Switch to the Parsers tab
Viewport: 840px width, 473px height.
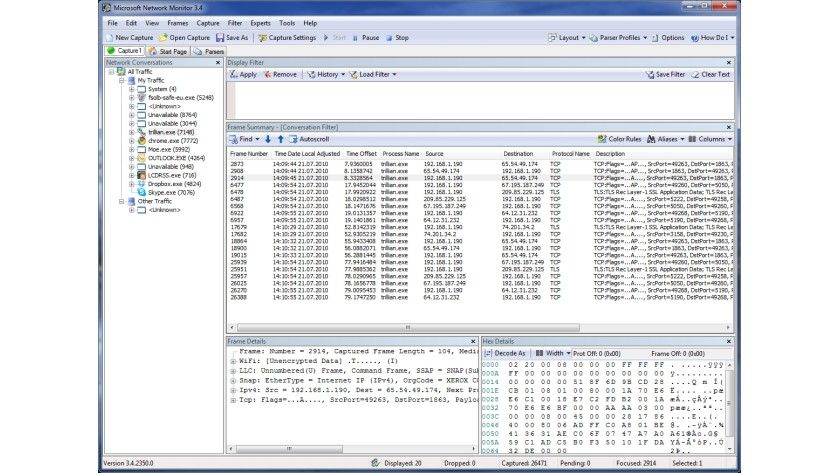pos(209,51)
